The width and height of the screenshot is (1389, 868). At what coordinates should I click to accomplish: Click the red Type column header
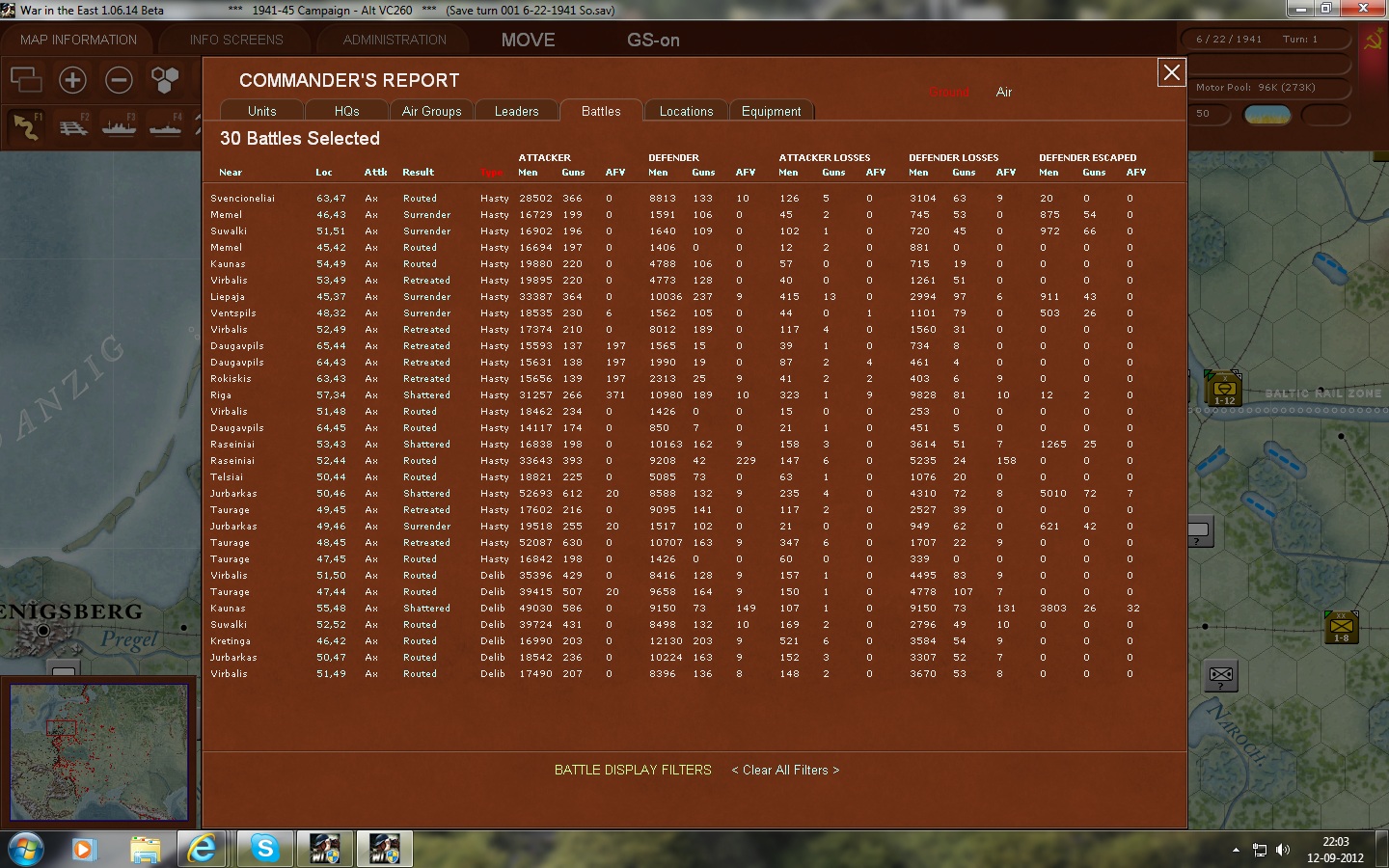pyautogui.click(x=492, y=173)
